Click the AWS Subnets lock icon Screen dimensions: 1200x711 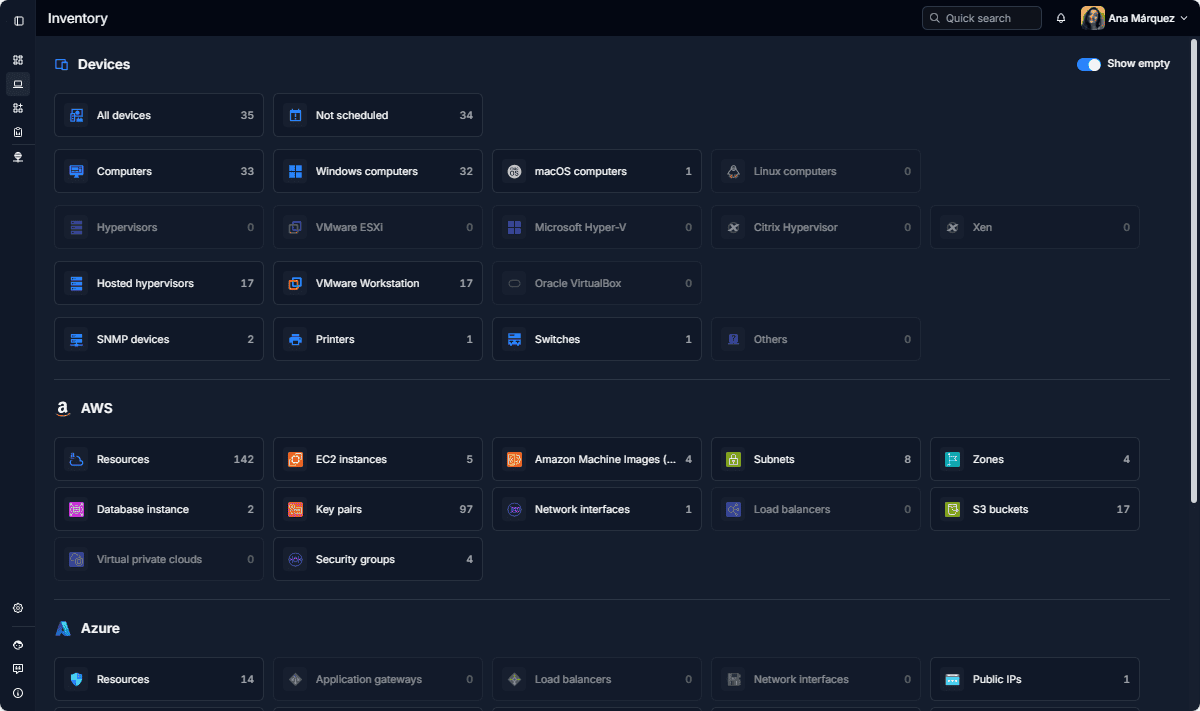(x=733, y=459)
